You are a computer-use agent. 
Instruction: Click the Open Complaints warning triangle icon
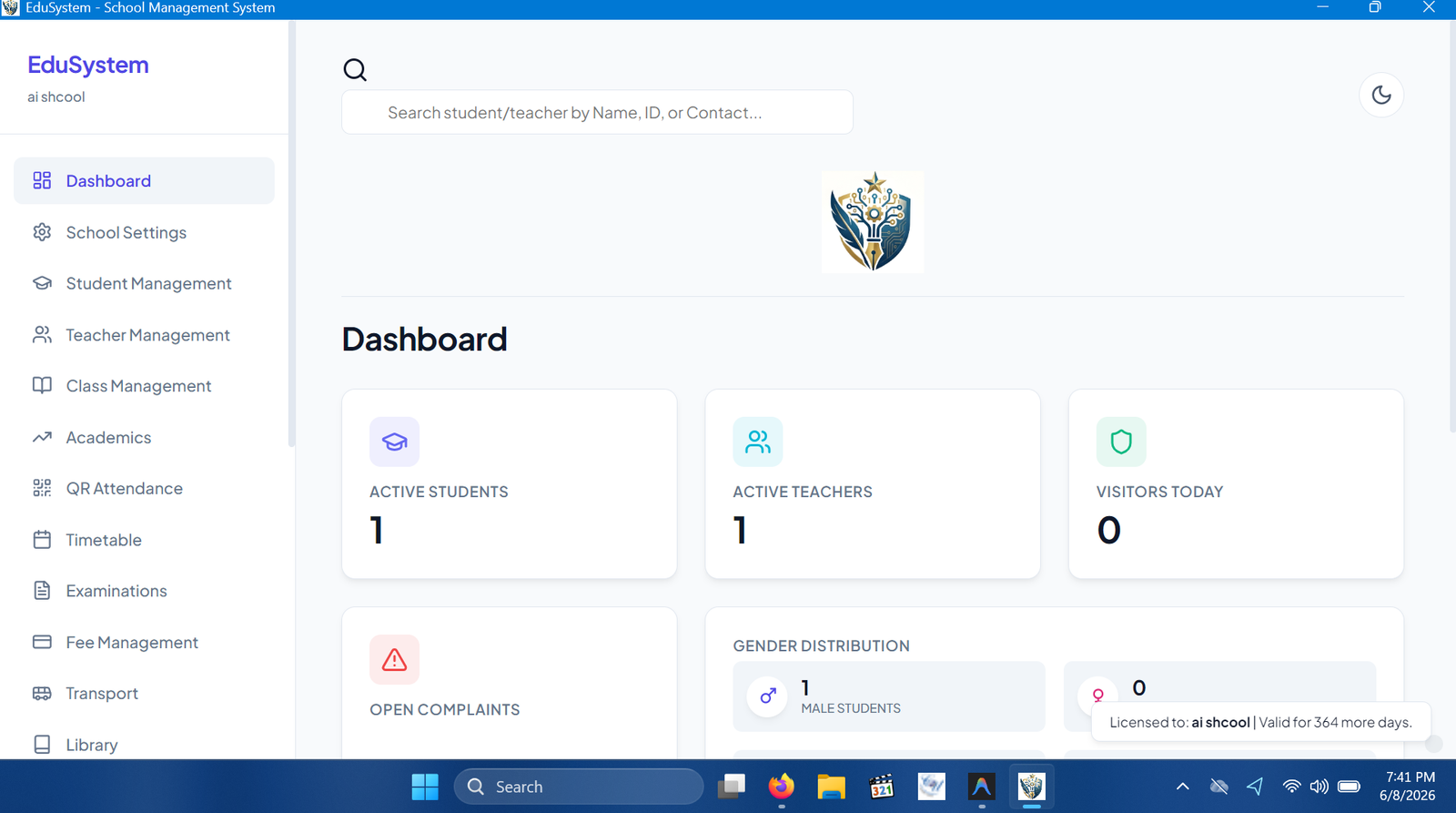(x=394, y=659)
